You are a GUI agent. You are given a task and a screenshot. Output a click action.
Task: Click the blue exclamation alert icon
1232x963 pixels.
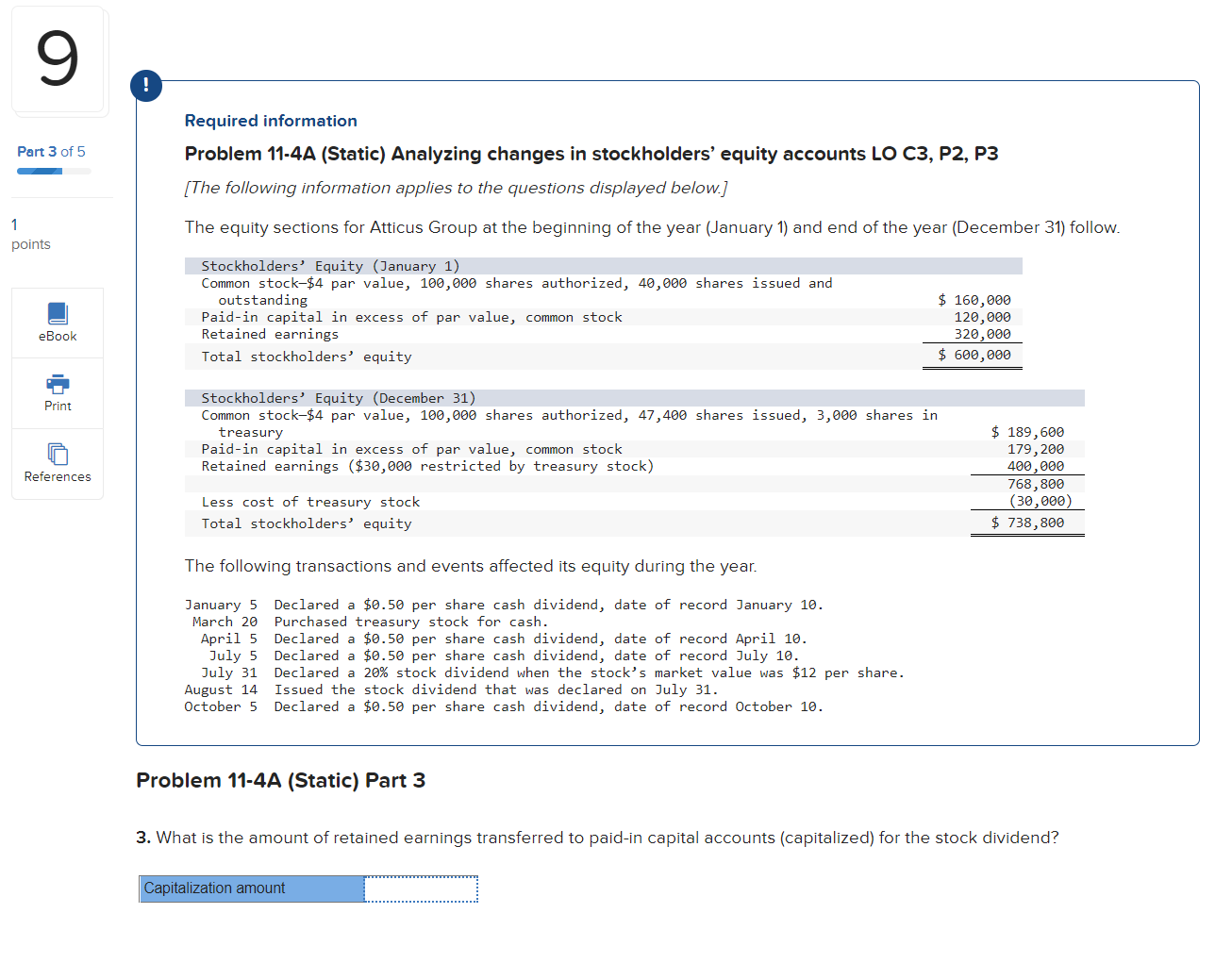(146, 86)
